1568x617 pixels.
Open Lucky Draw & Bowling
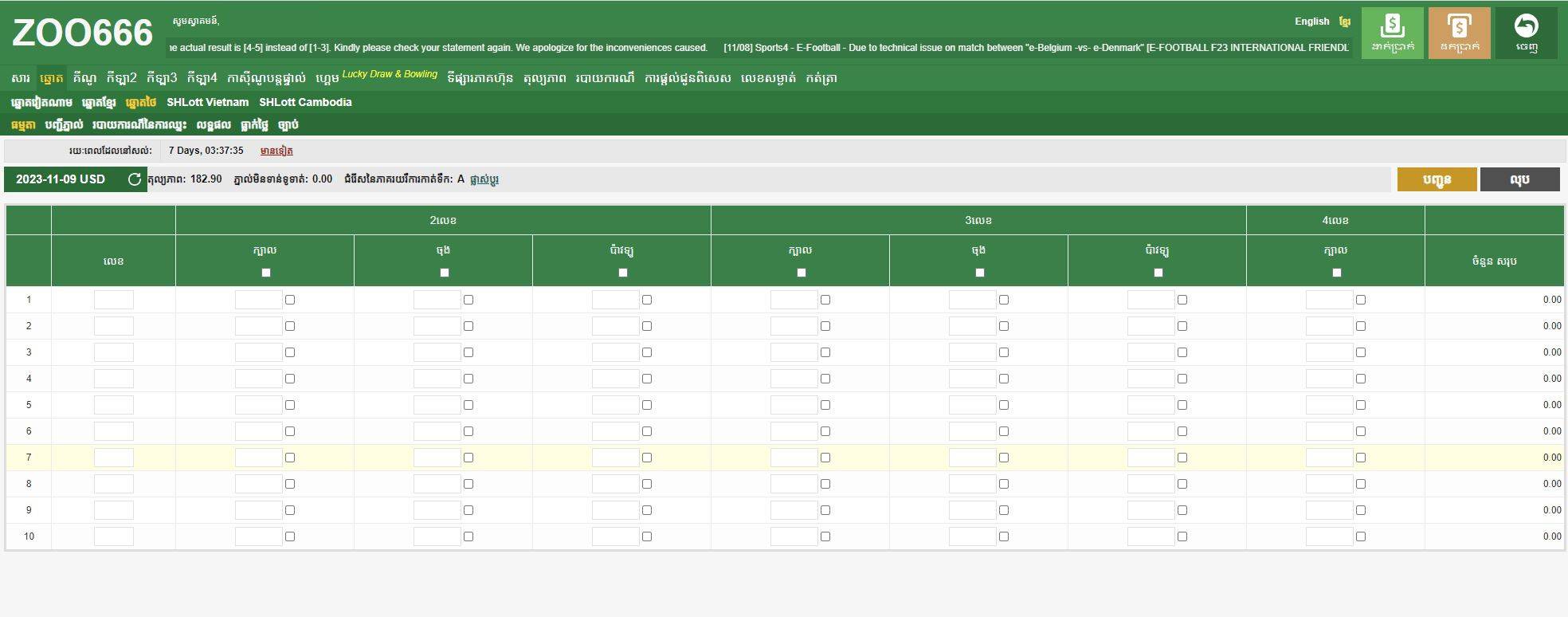tap(390, 74)
